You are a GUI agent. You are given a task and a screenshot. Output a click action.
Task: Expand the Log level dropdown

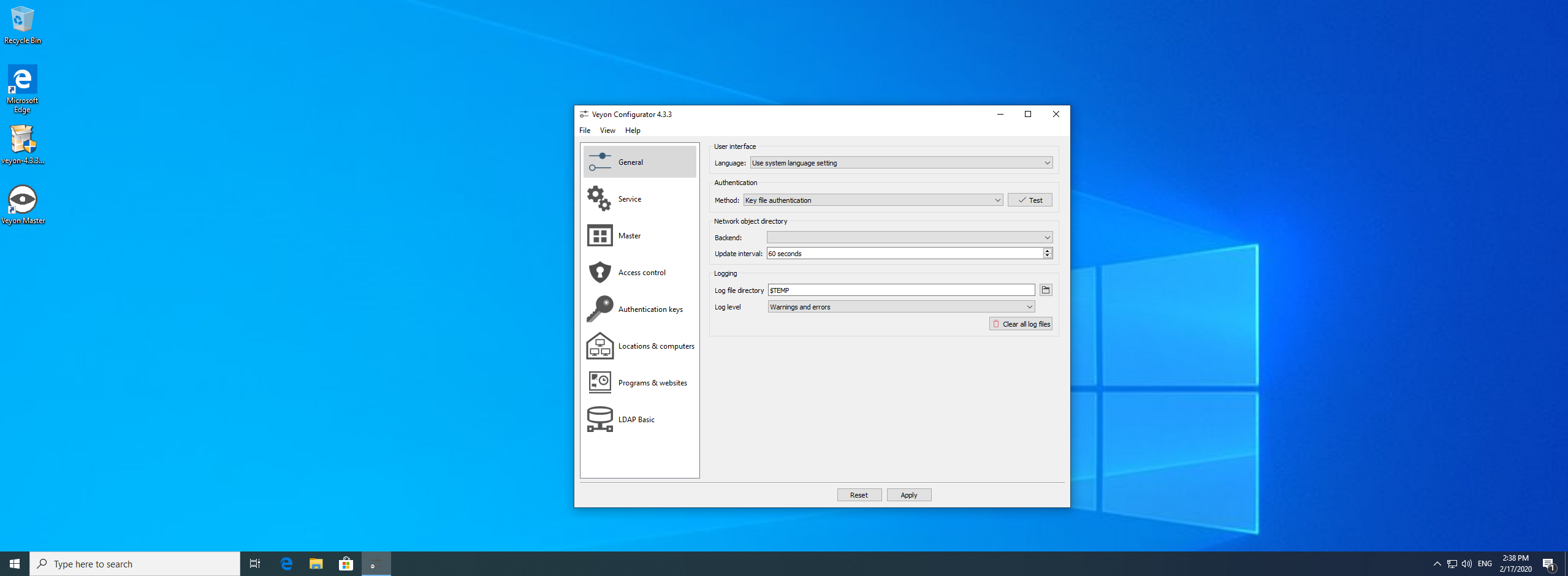(x=902, y=306)
